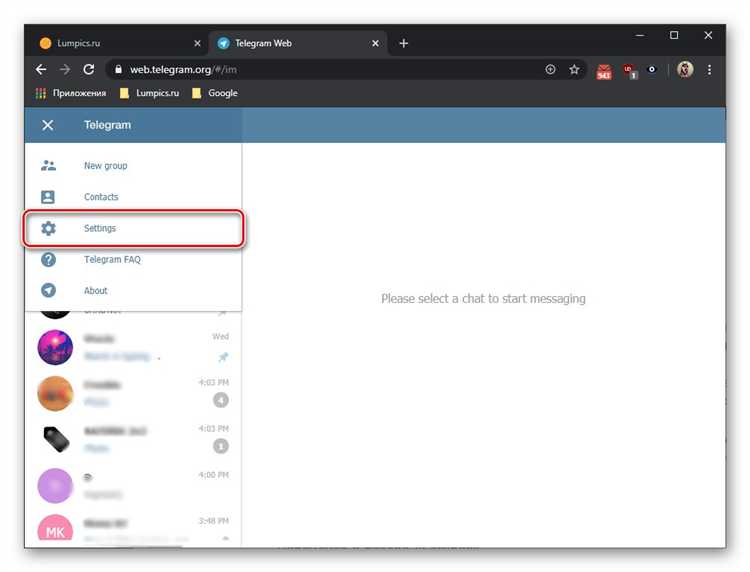This screenshot has height=572, width=750.
Task: Bookmark this page with the star
Action: 574,70
